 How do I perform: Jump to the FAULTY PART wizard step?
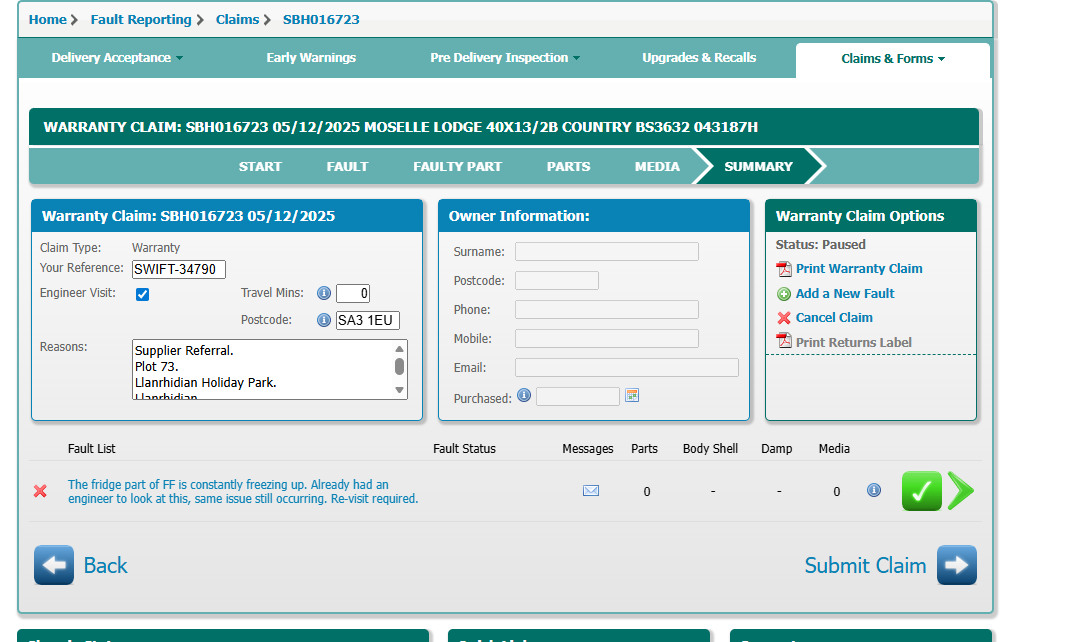point(457,167)
